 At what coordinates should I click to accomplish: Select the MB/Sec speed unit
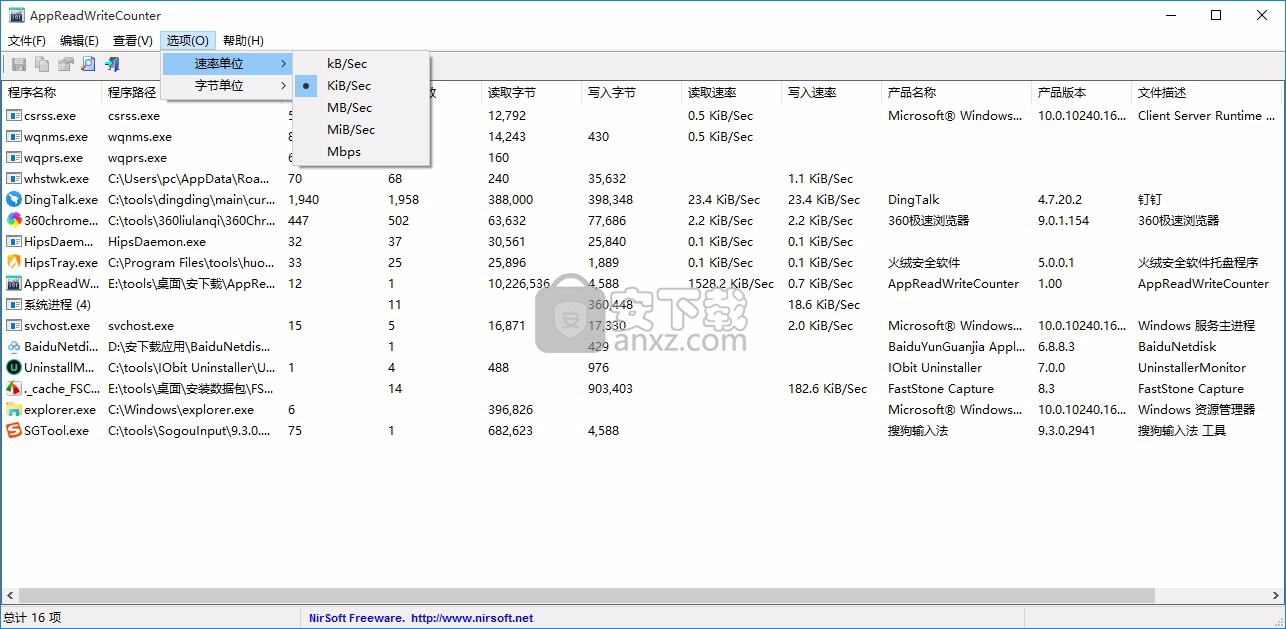pyautogui.click(x=362, y=108)
